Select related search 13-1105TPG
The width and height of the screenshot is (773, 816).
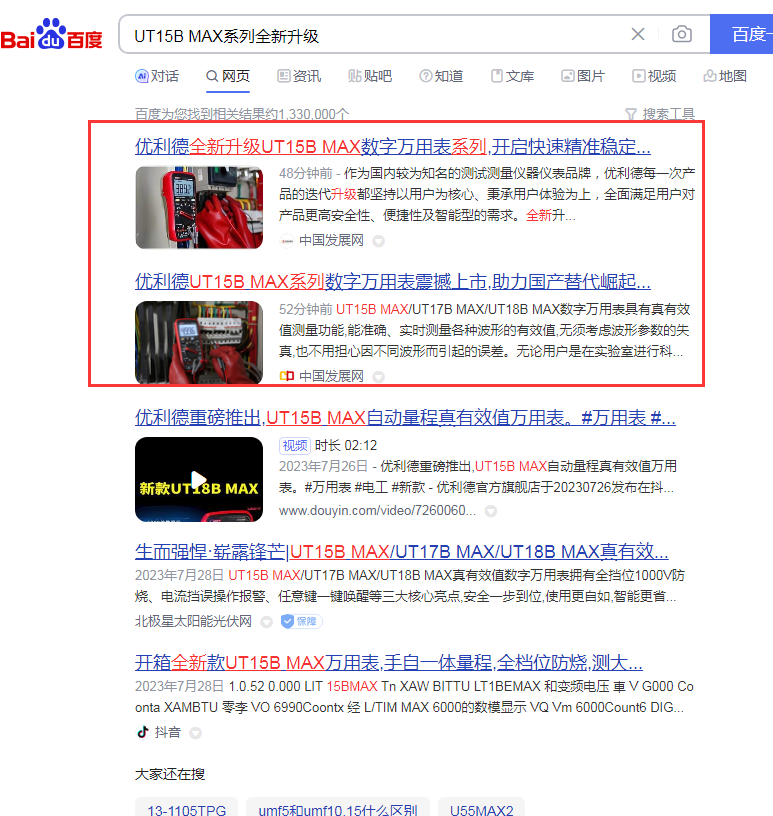pos(186,810)
